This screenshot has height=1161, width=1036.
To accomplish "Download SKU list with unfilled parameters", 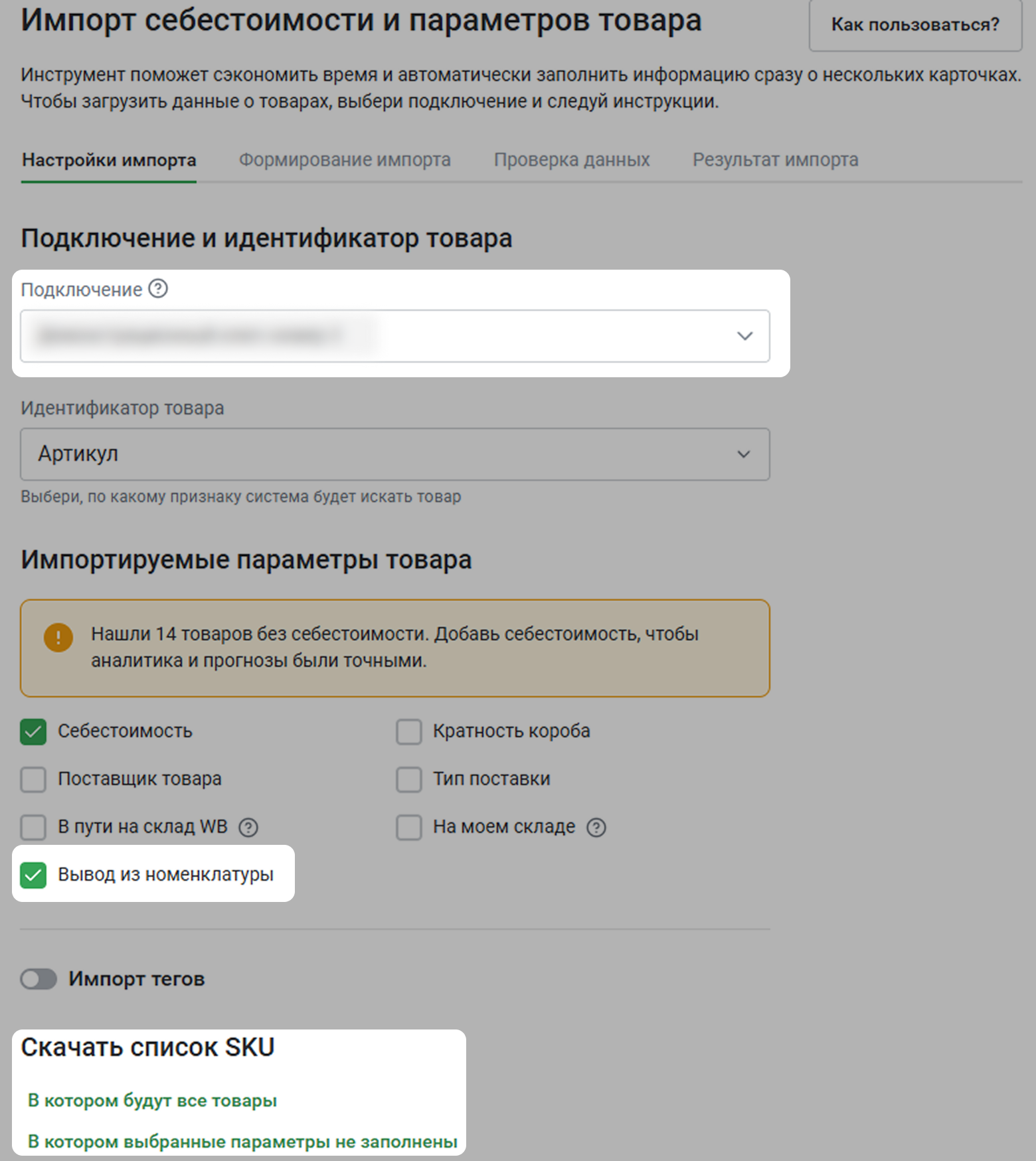I will 242,1142.
